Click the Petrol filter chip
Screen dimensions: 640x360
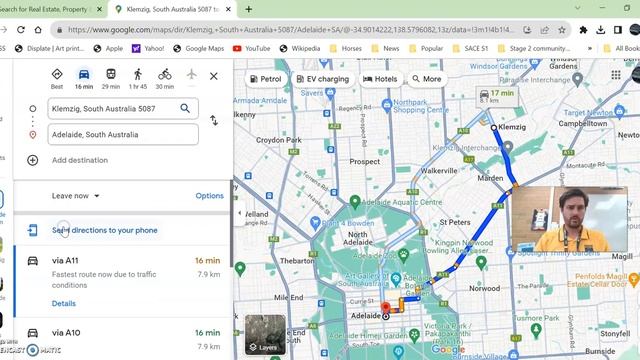click(265, 79)
